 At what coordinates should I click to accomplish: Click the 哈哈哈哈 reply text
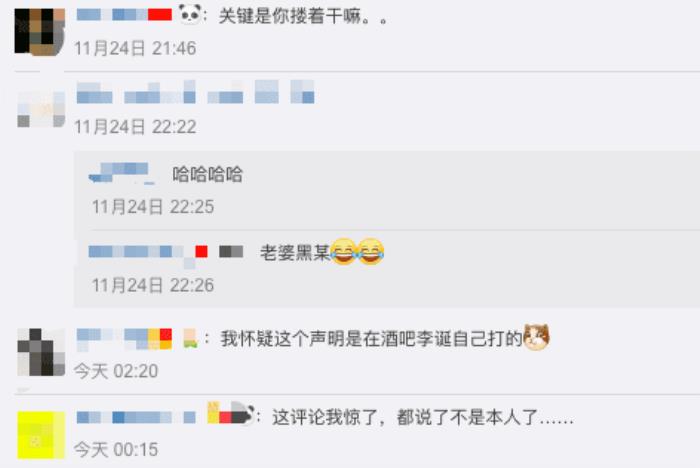pyautogui.click(x=208, y=174)
